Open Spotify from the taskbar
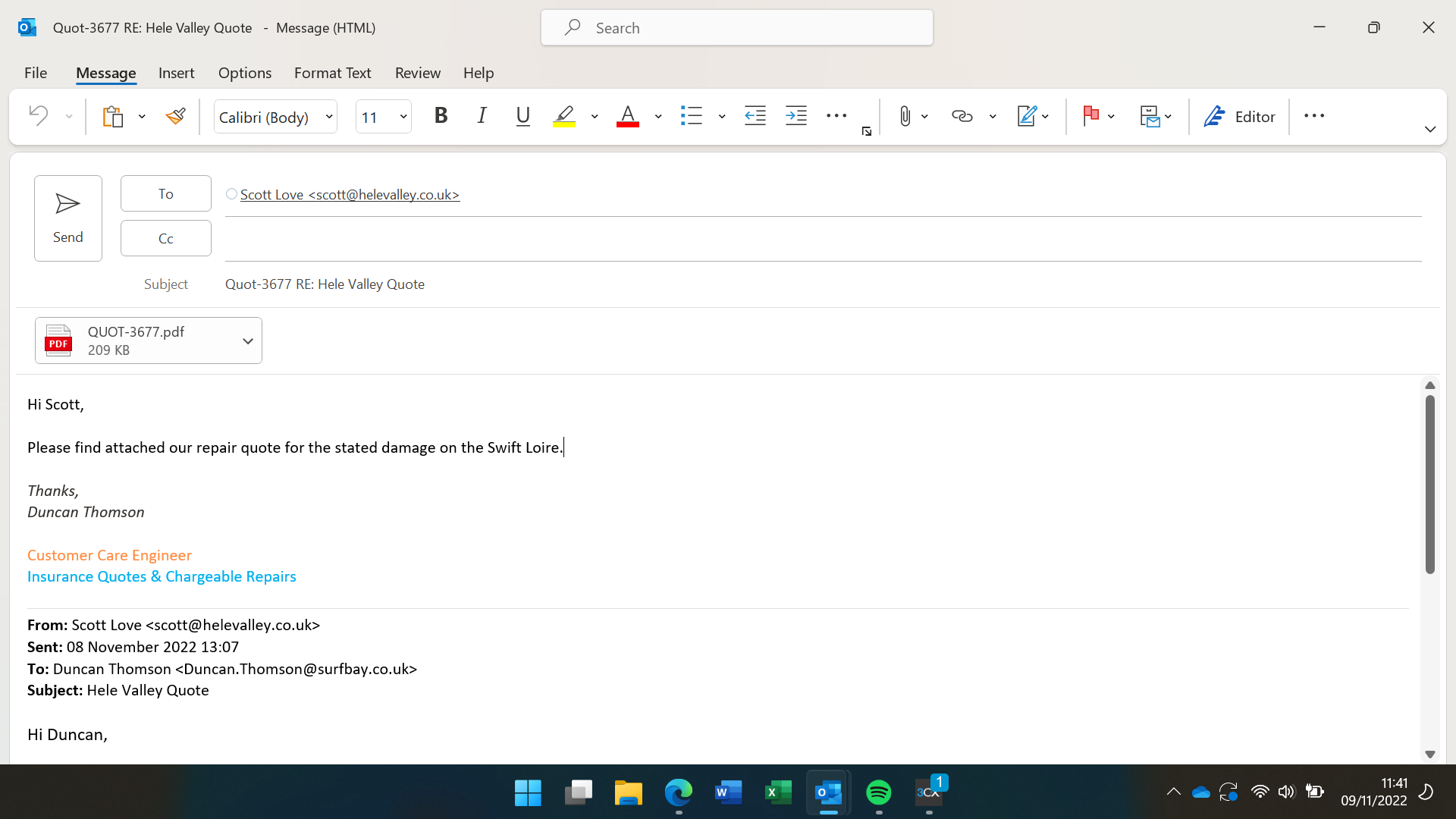Viewport: 1456px width, 819px height. (878, 792)
